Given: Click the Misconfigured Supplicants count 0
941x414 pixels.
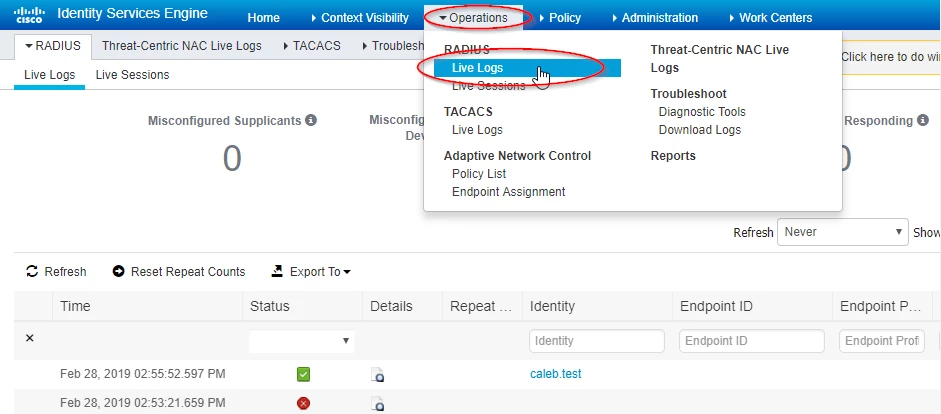Looking at the screenshot, I should click(x=232, y=159).
